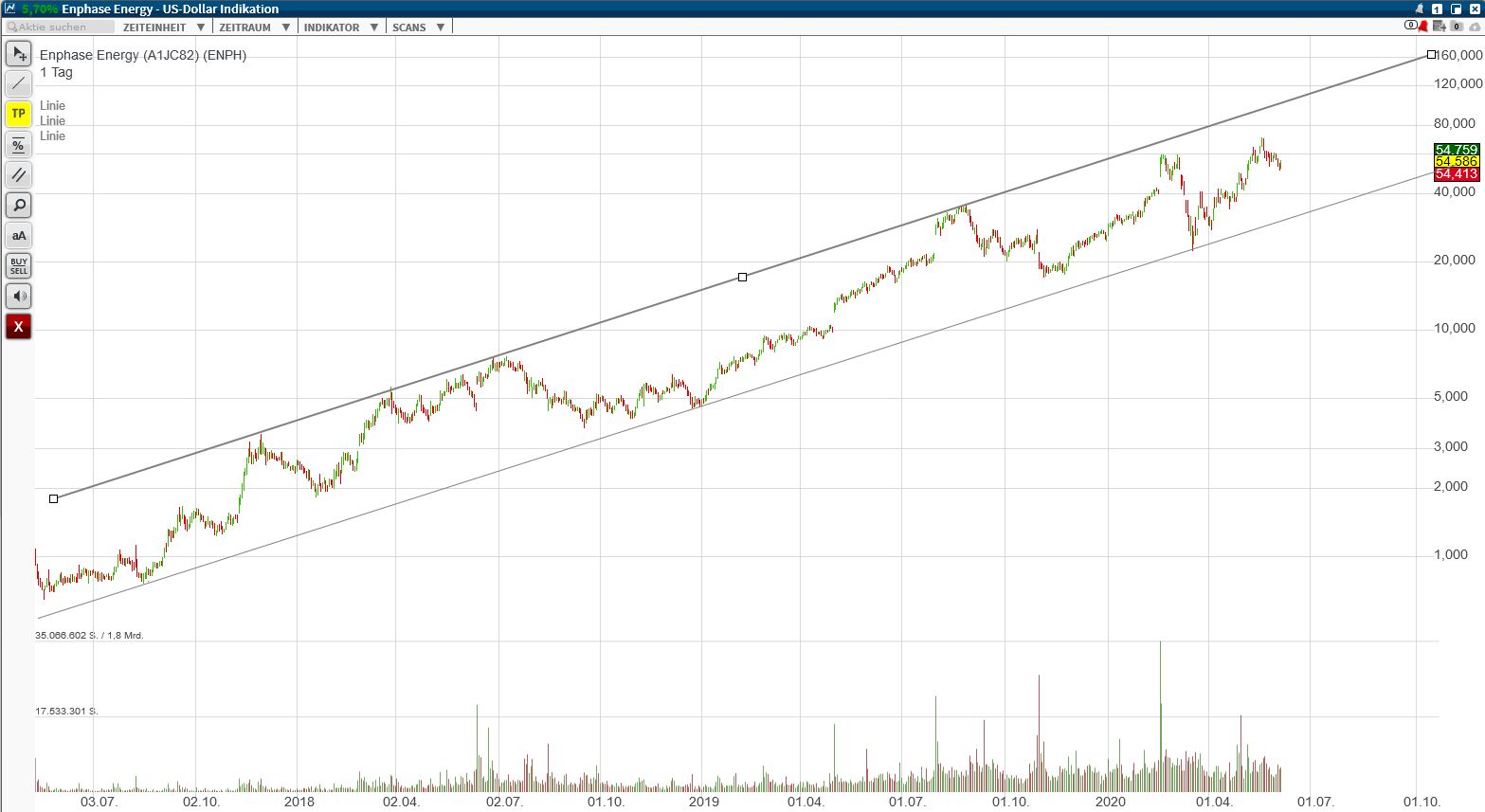Click the 2020 date axis label
The width and height of the screenshot is (1485, 812).
tap(1111, 802)
